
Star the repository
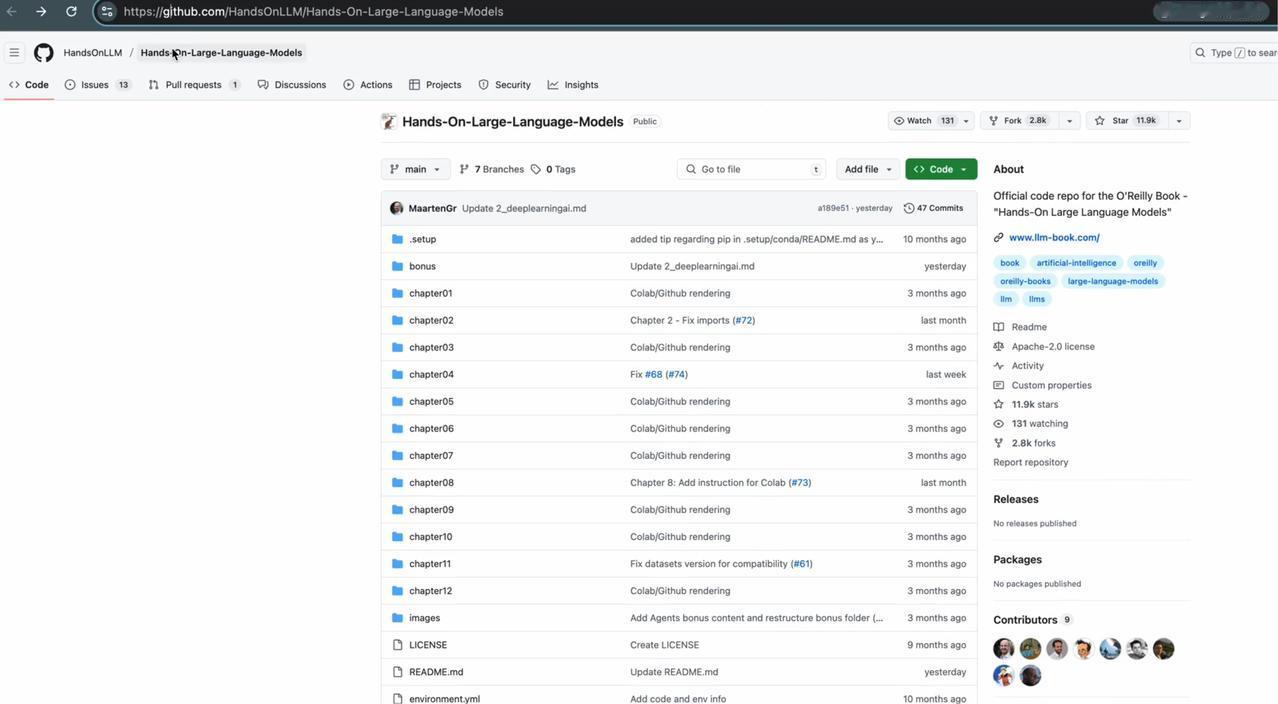coord(1126,121)
